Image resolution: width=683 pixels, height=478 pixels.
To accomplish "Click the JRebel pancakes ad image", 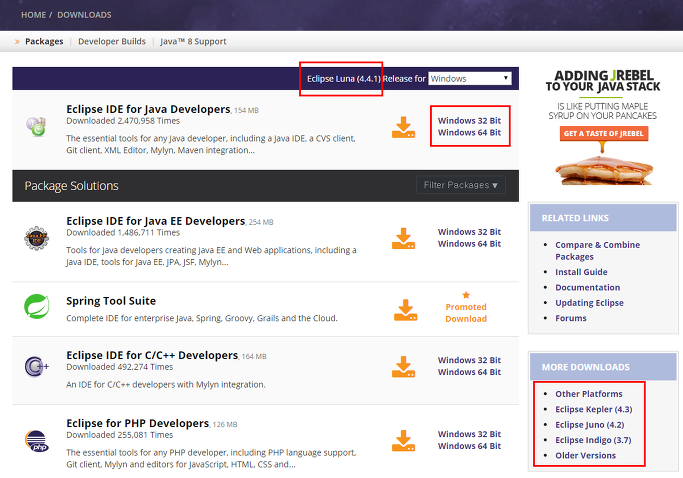I will 603,169.
